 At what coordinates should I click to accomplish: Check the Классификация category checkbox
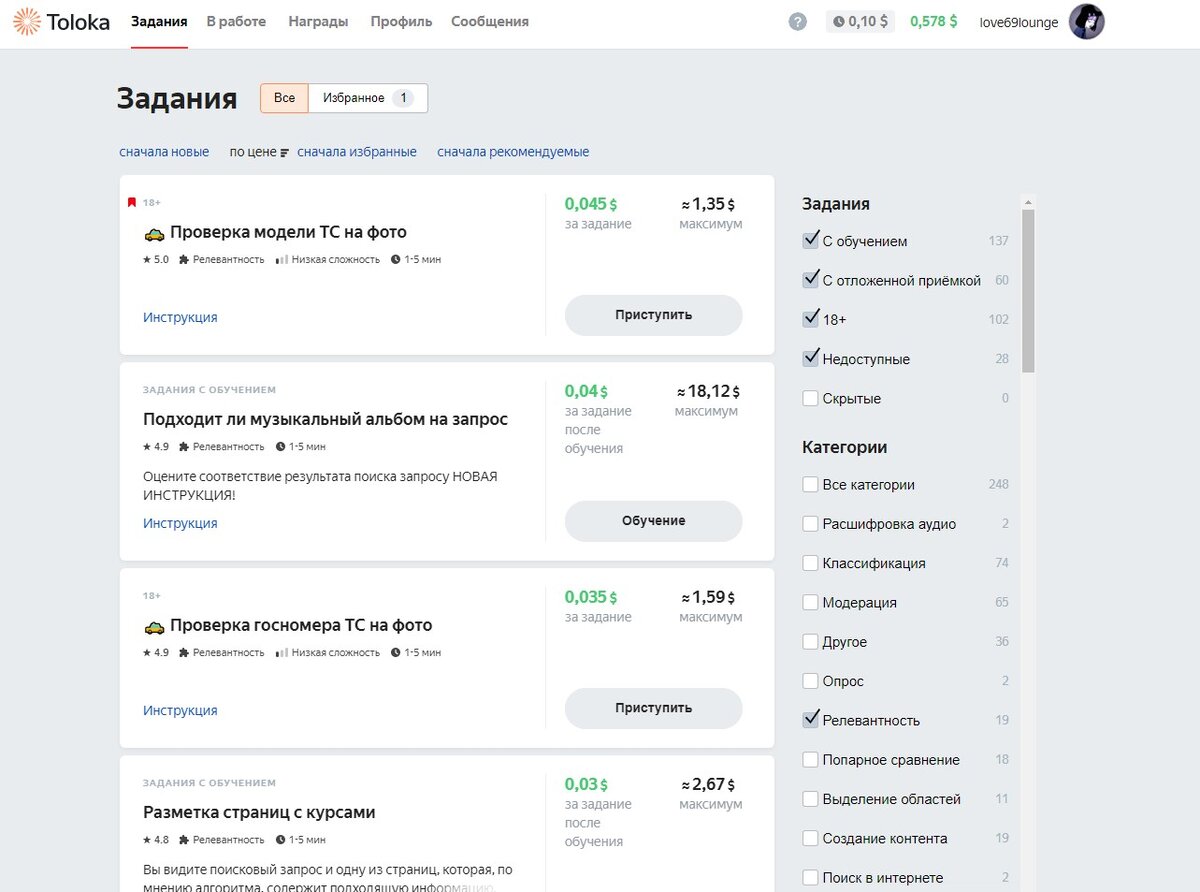pyautogui.click(x=810, y=562)
